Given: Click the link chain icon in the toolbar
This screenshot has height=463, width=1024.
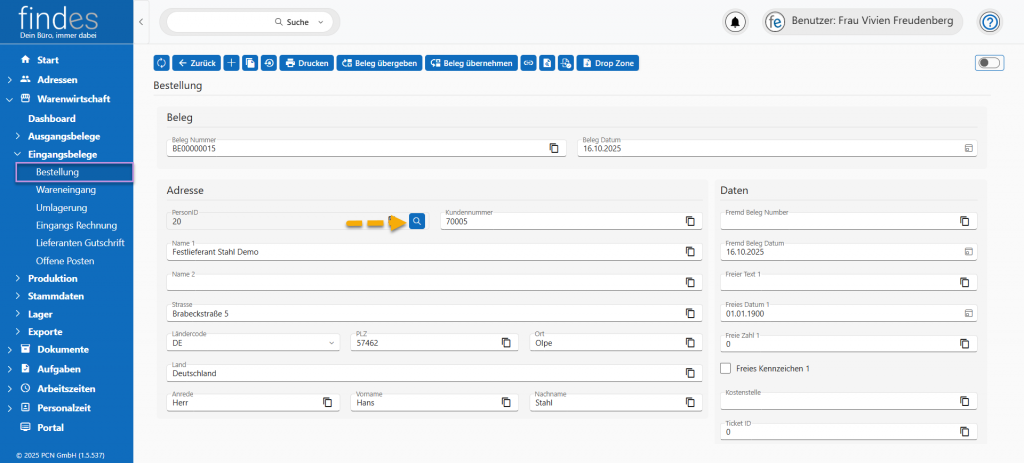Looking at the screenshot, I should tap(528, 63).
